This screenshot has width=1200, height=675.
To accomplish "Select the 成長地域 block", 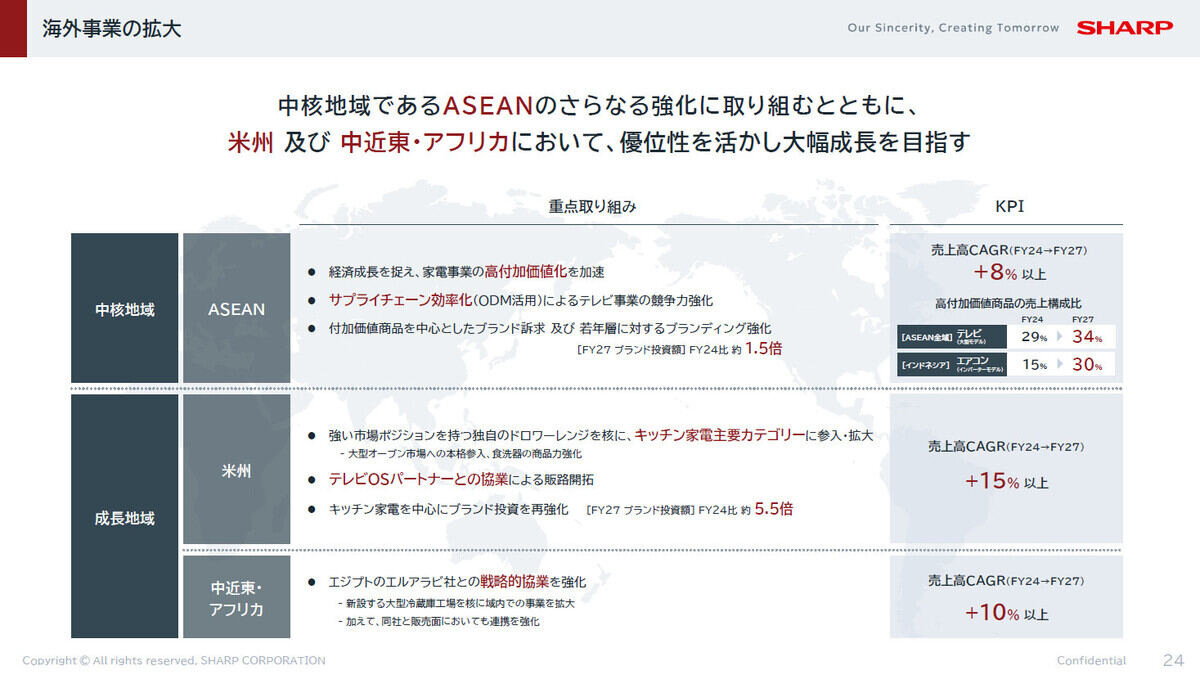I will click(125, 516).
